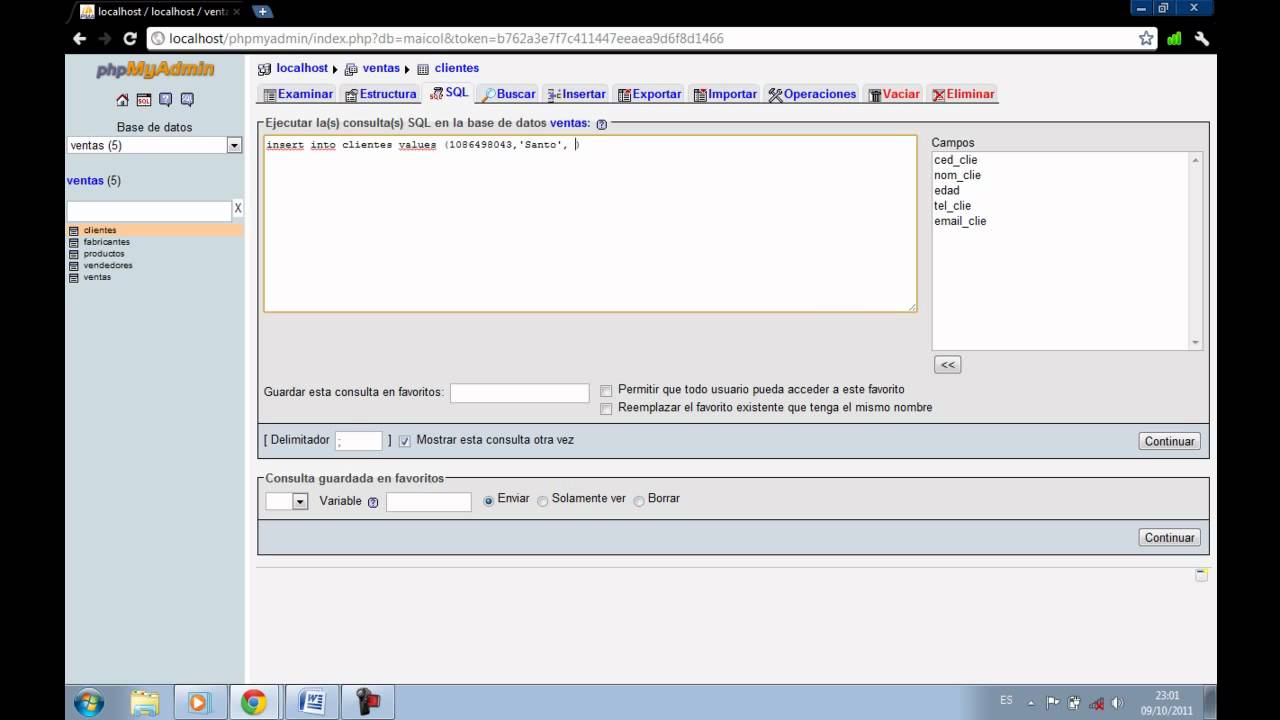Reload the page
This screenshot has height=720, width=1280.
point(130,38)
